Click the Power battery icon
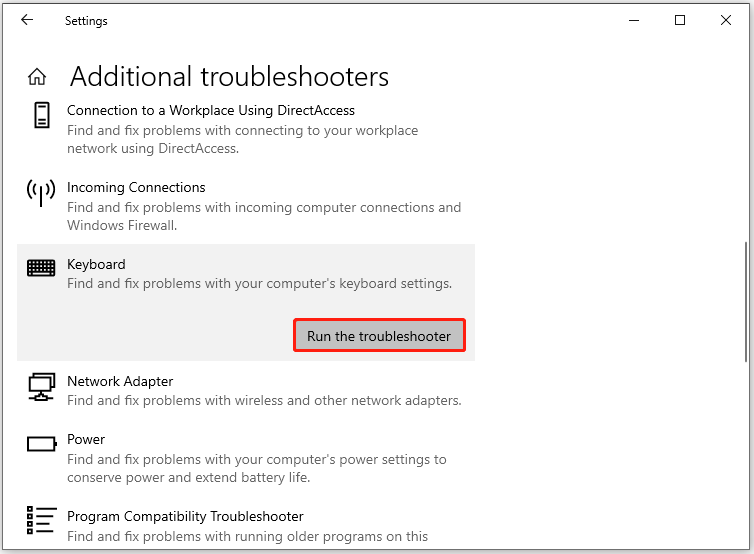The image size is (754, 554). 41,443
